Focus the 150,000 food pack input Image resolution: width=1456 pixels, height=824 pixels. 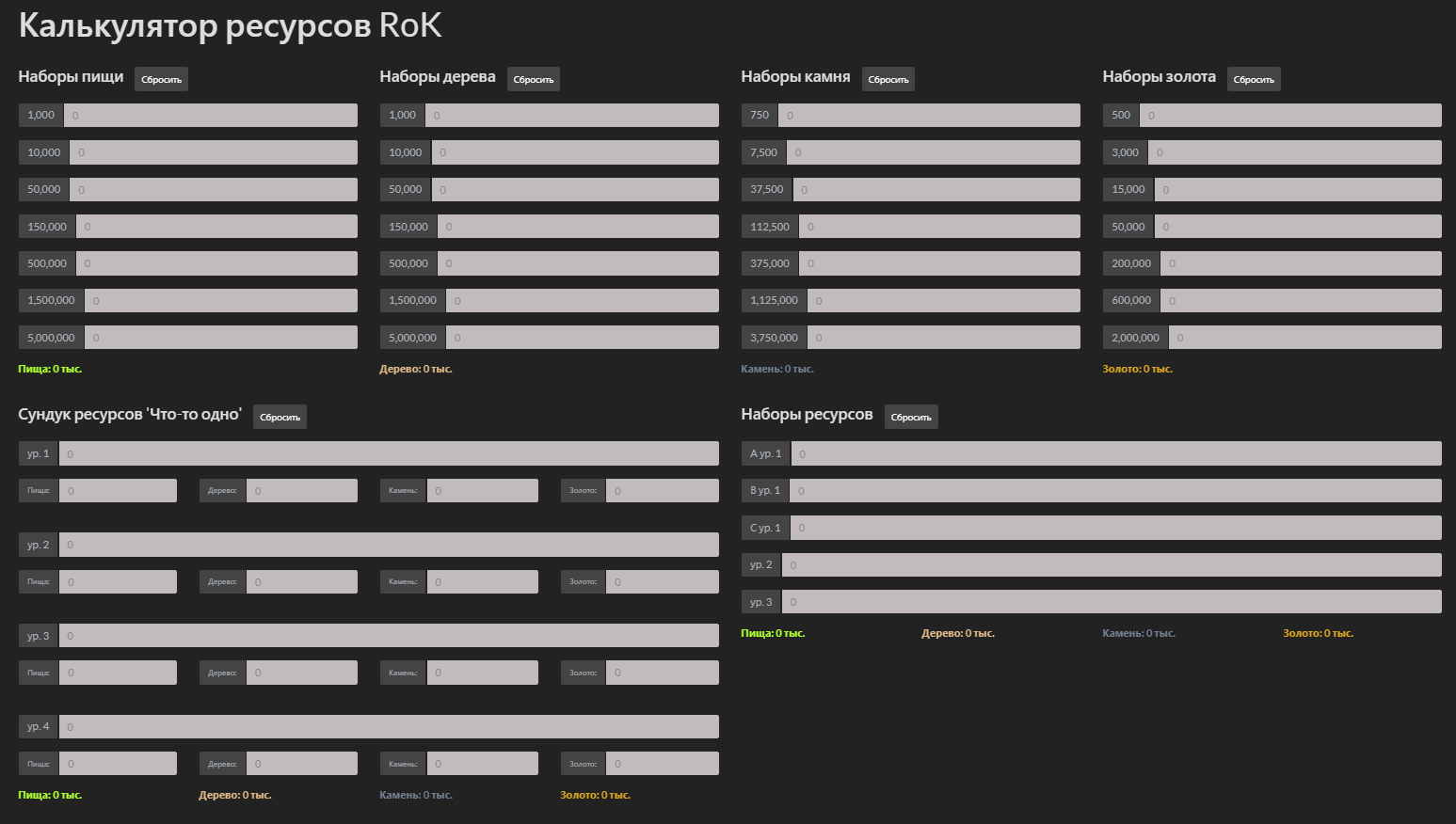216,227
